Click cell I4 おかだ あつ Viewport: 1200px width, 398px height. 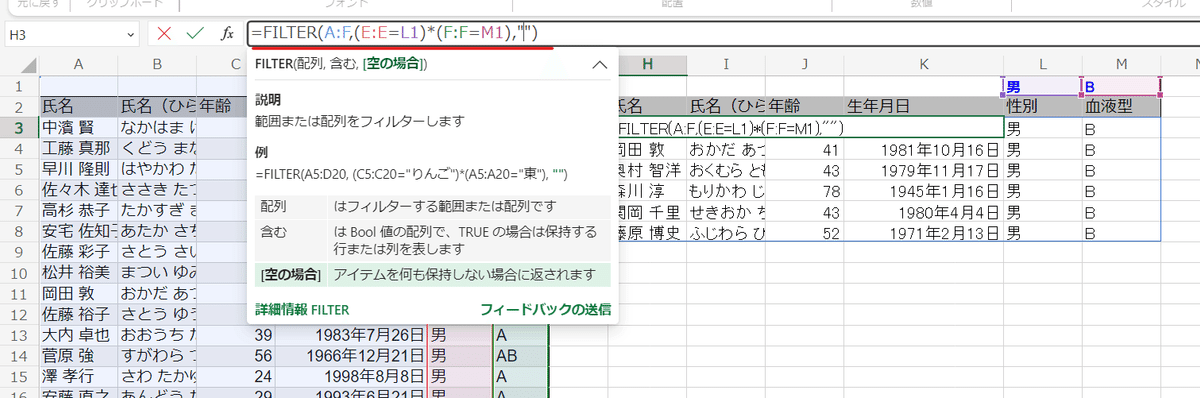tap(726, 149)
